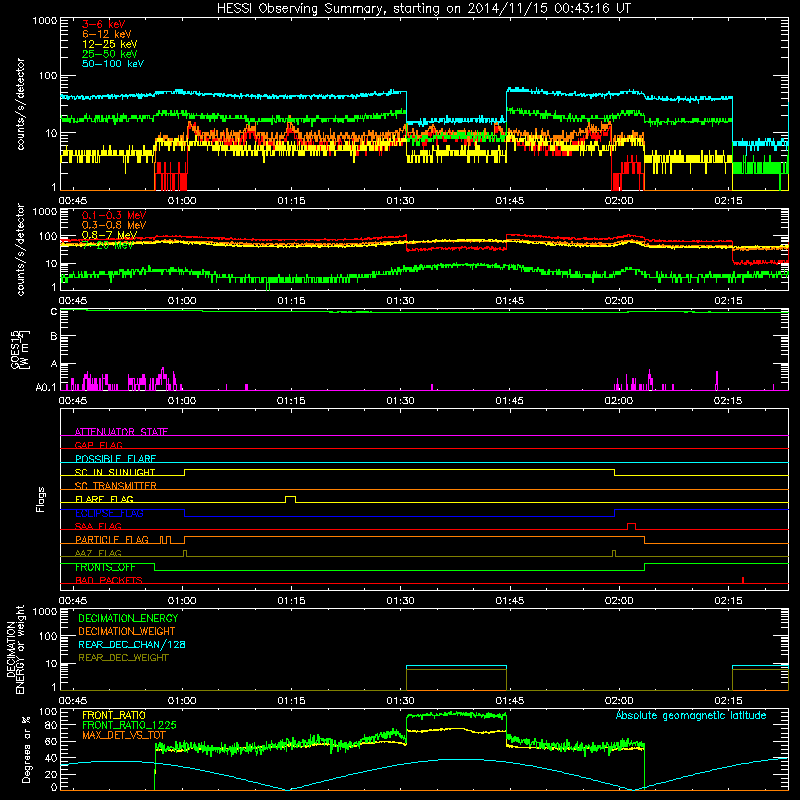Select the 50-100 keV legend label
Image resolution: width=800 pixels, height=800 pixels.
113,64
